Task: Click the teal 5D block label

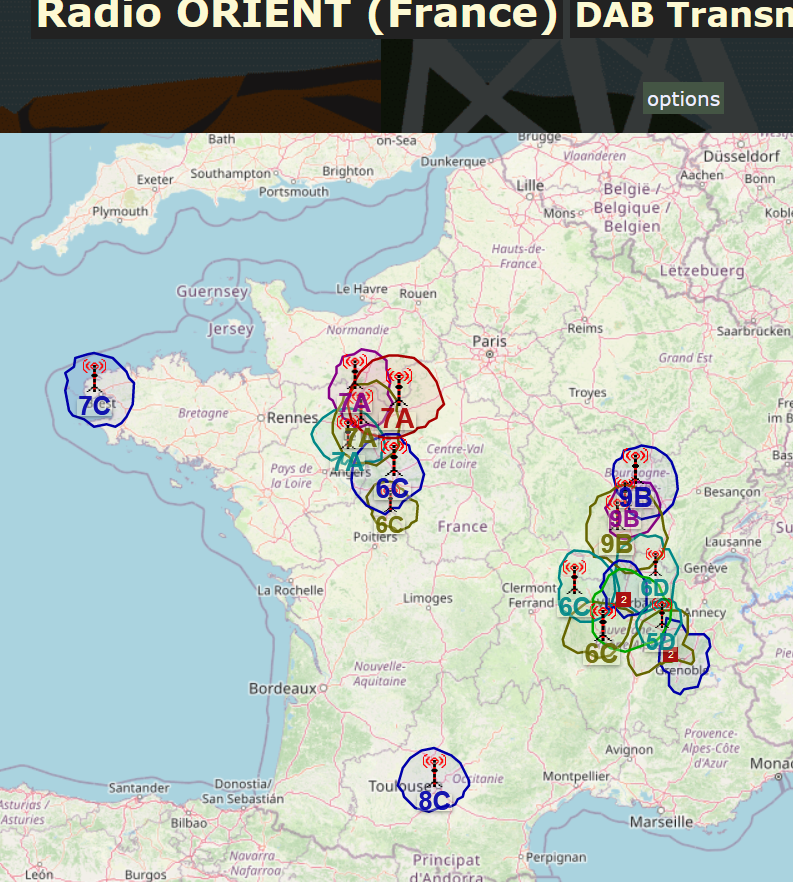Action: (x=660, y=641)
